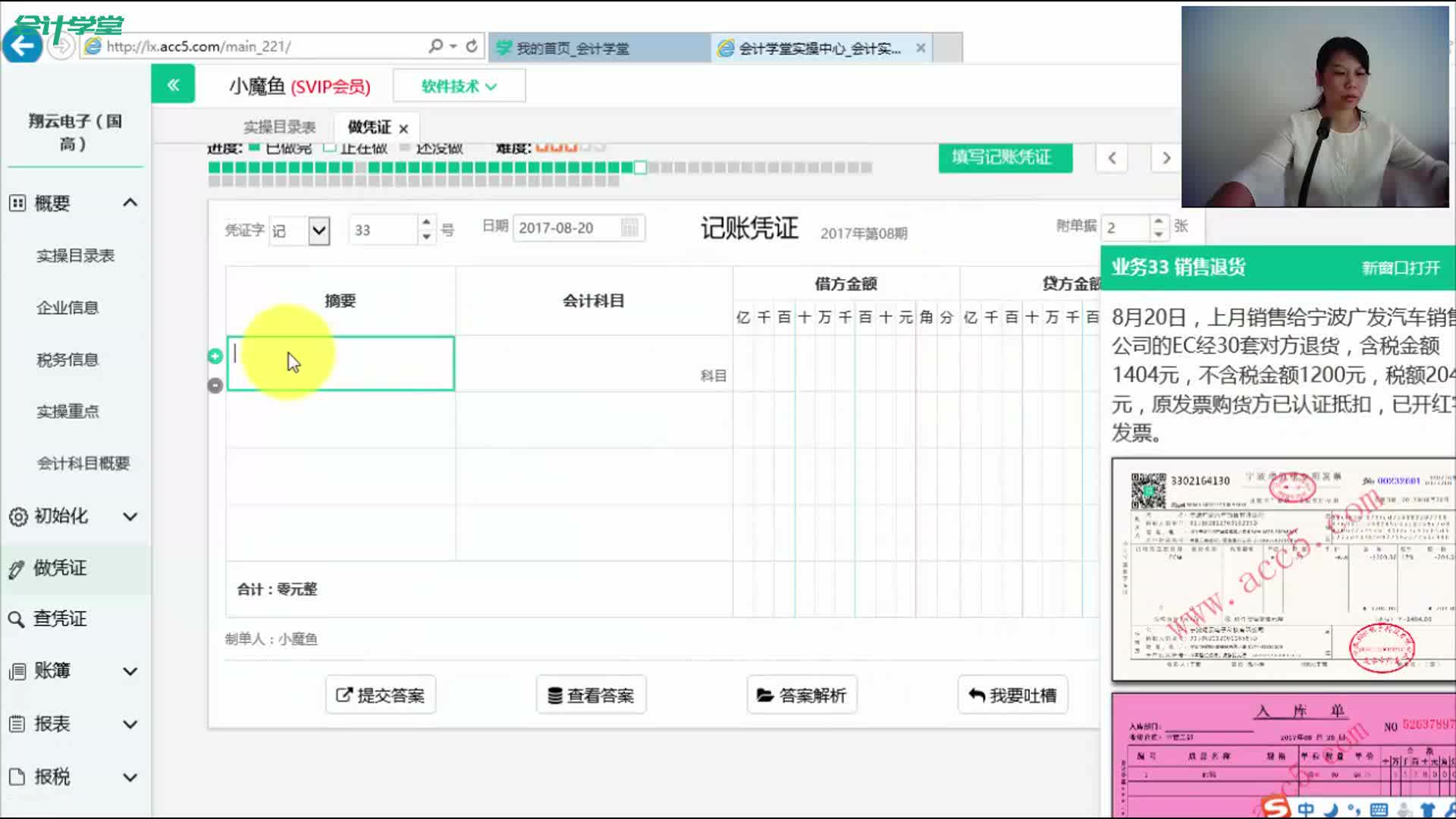Image resolution: width=1456 pixels, height=819 pixels.
Task: Increase voucher number with up stepper
Action: 426,222
